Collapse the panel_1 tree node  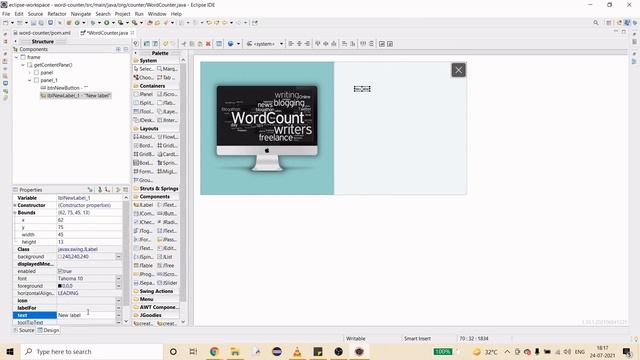[x=30, y=80]
